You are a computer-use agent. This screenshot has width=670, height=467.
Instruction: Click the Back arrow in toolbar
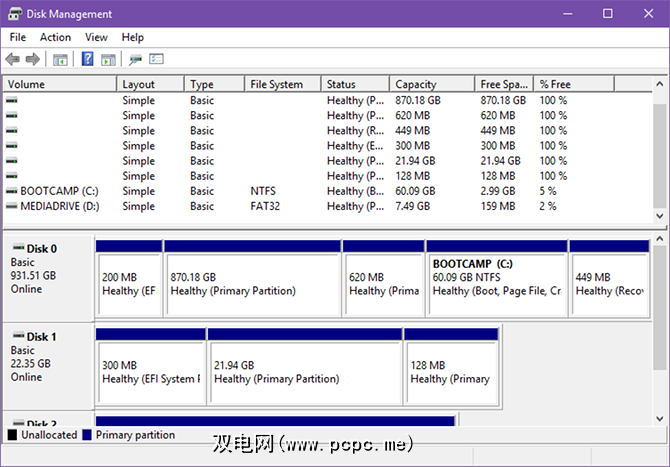click(x=13, y=59)
